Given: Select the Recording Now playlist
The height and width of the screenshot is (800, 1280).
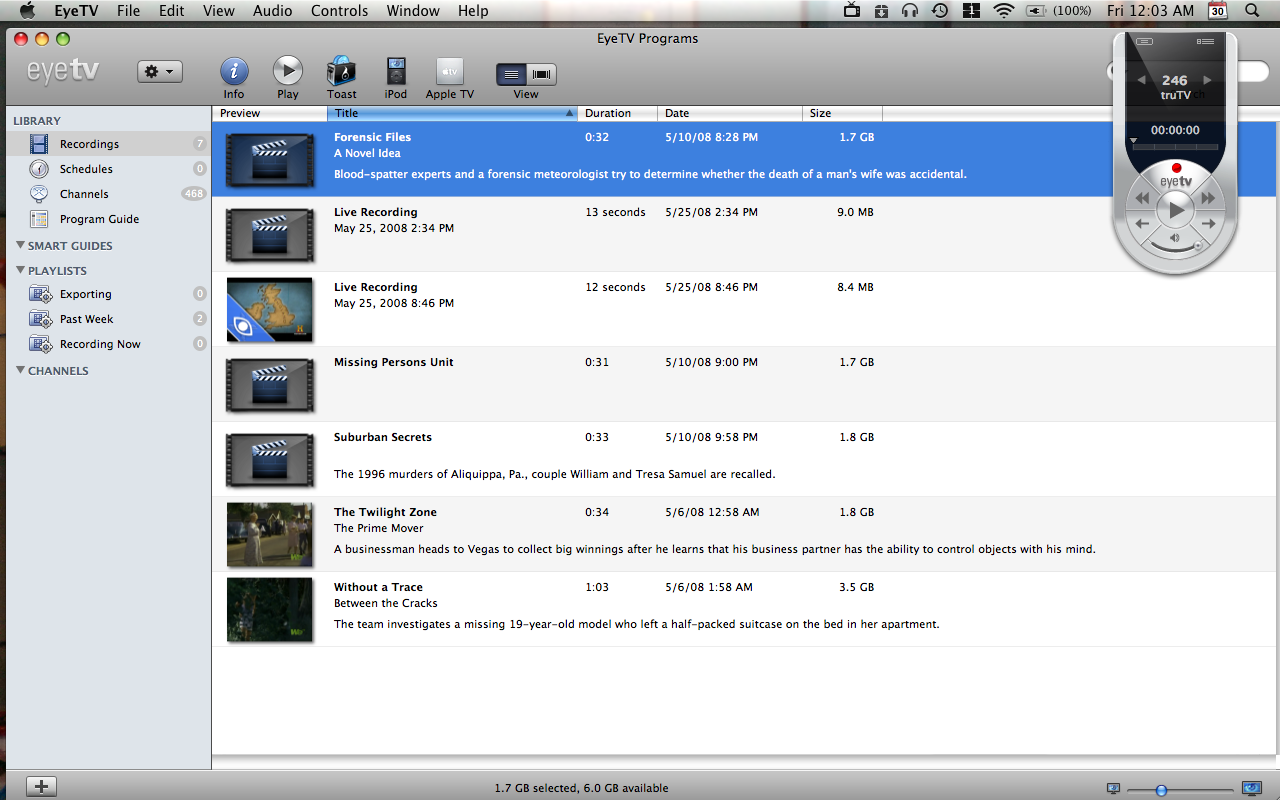Looking at the screenshot, I should point(108,344).
